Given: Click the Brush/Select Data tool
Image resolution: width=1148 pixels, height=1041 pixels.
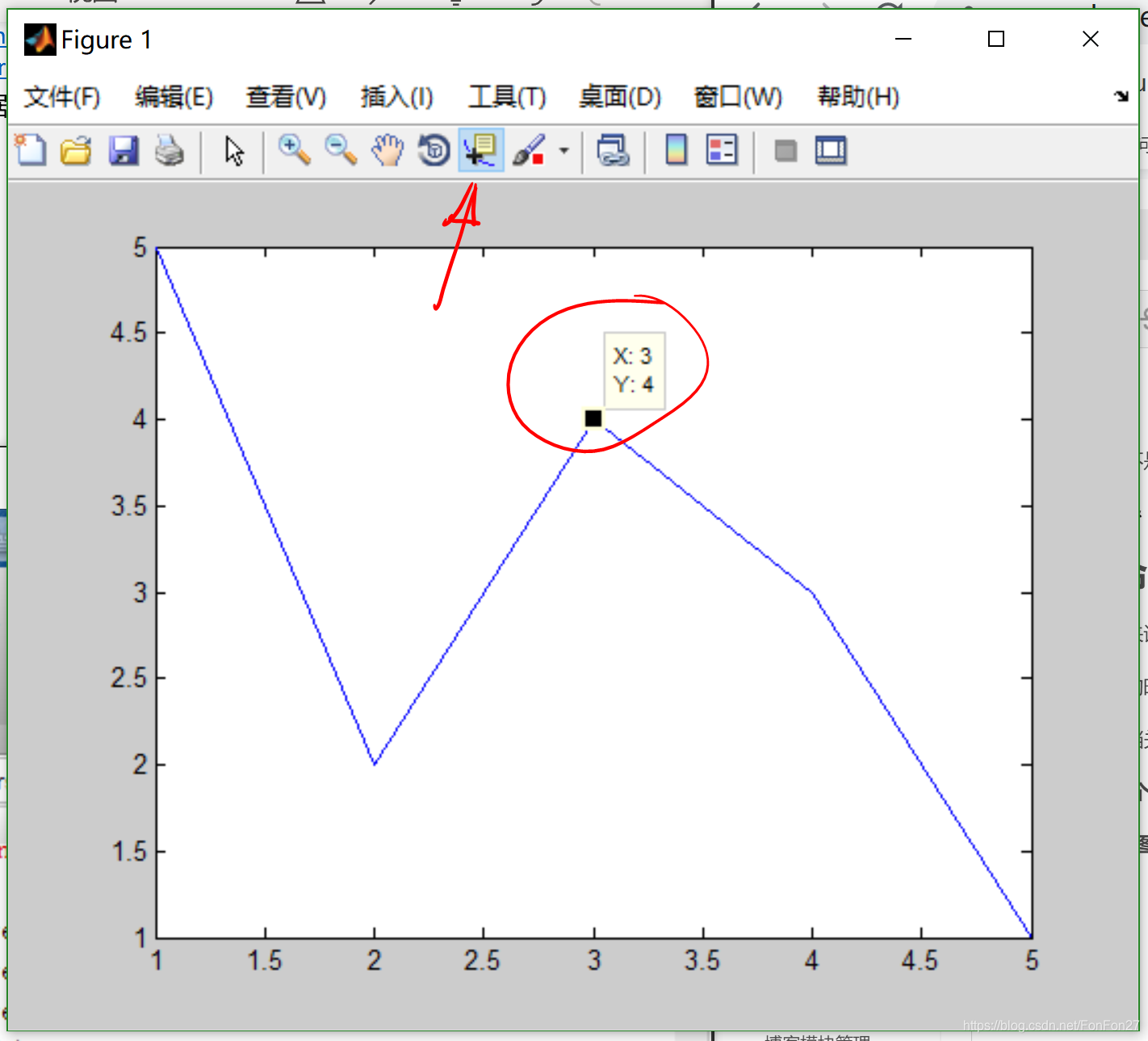Looking at the screenshot, I should 530,150.
